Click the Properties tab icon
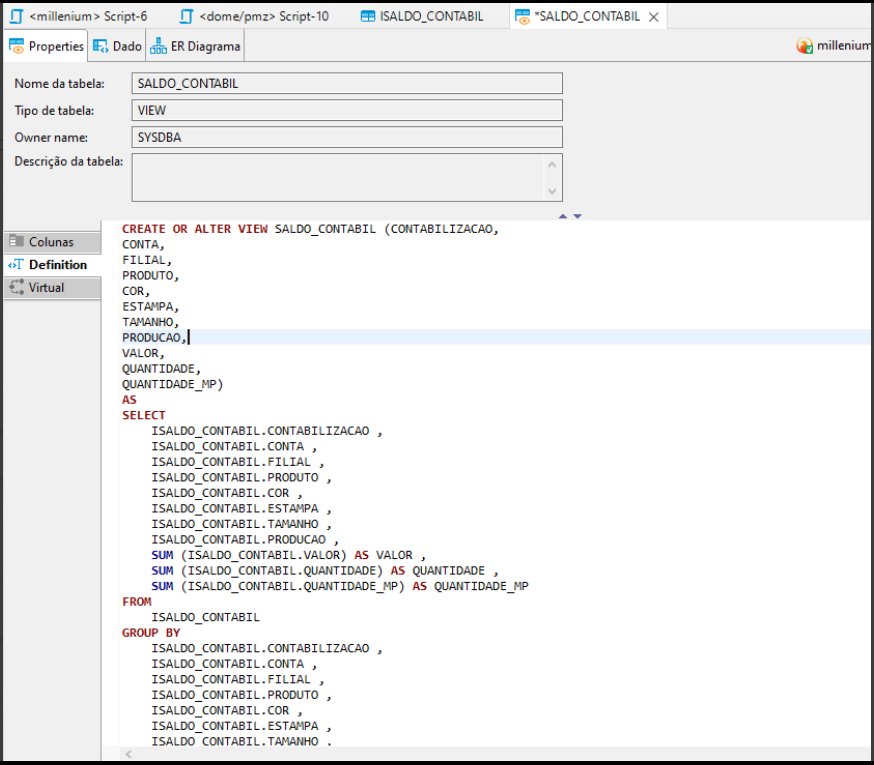The width and height of the screenshot is (874, 765). pyautogui.click(x=17, y=46)
